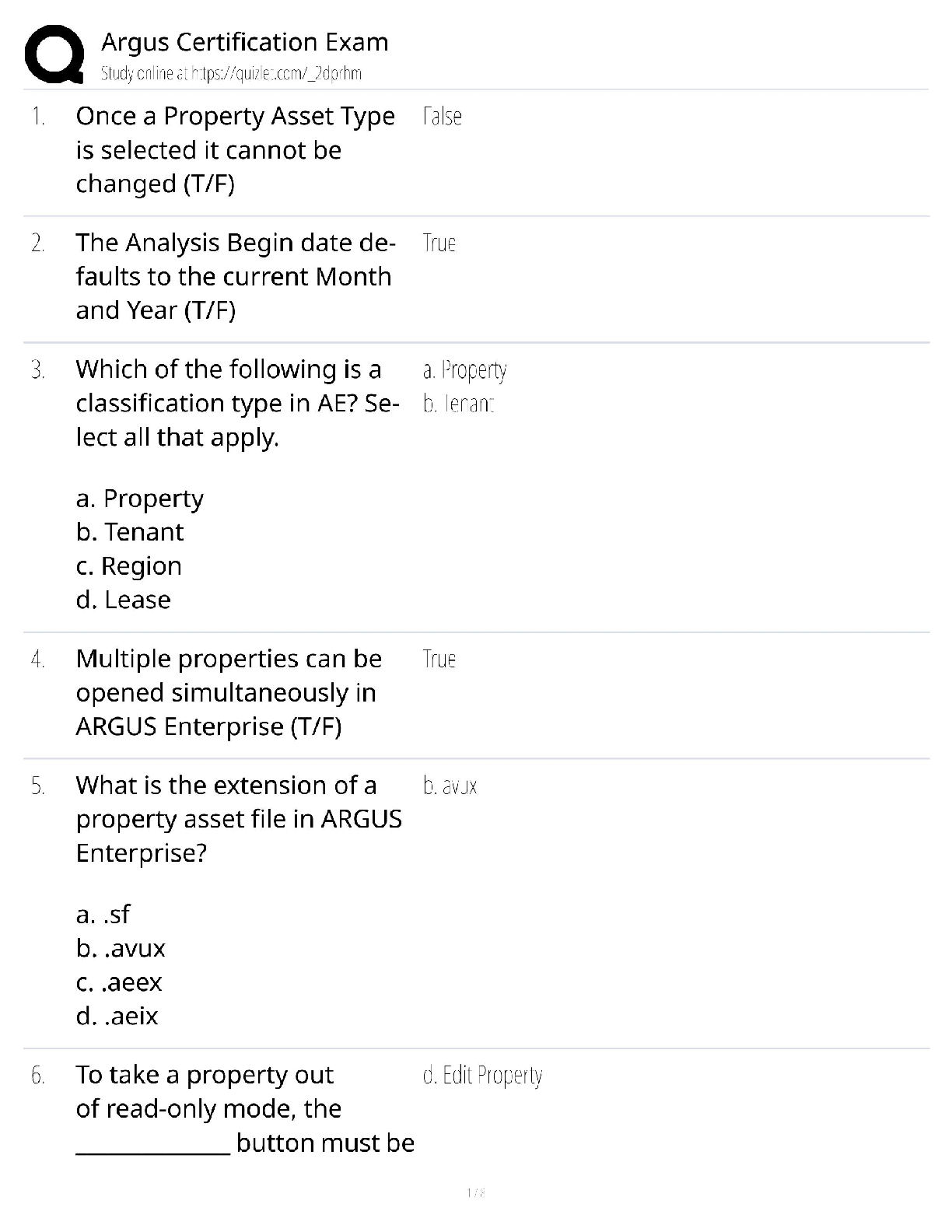Click answer "b. Tenant" in the answer column
This screenshot has height=1232, width=952.
coord(459,404)
